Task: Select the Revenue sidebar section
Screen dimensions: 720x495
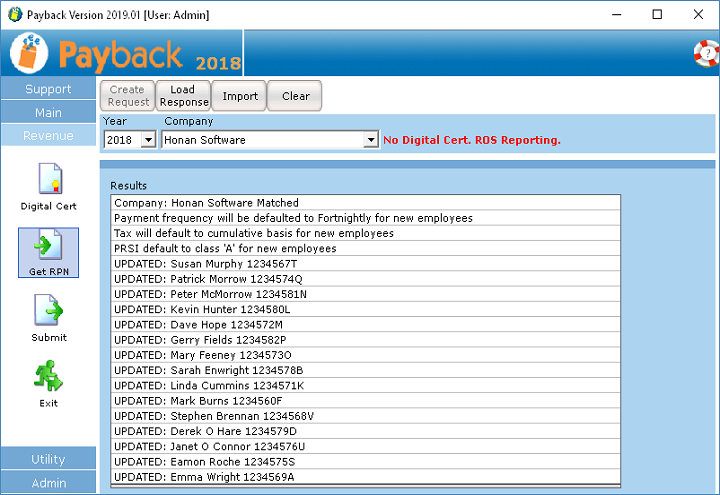Action: point(48,136)
